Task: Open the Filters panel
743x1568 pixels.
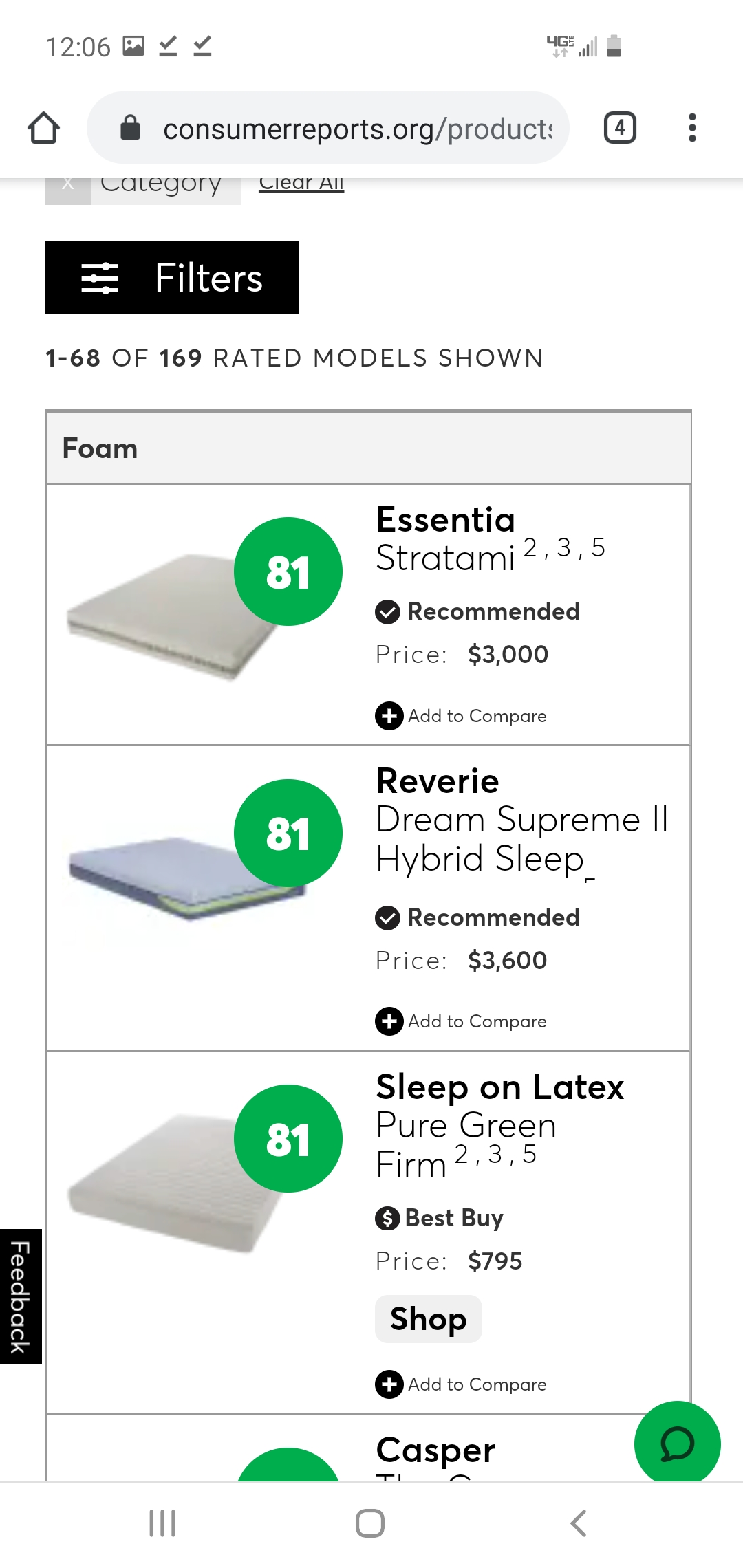Action: pos(172,278)
